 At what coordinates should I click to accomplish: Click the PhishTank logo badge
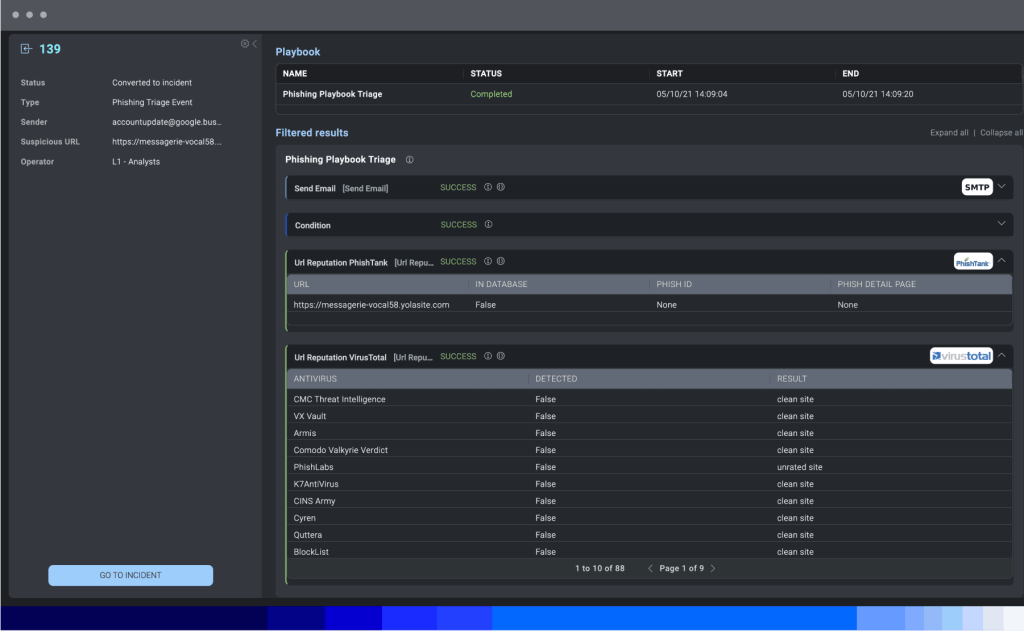pyautogui.click(x=973, y=261)
